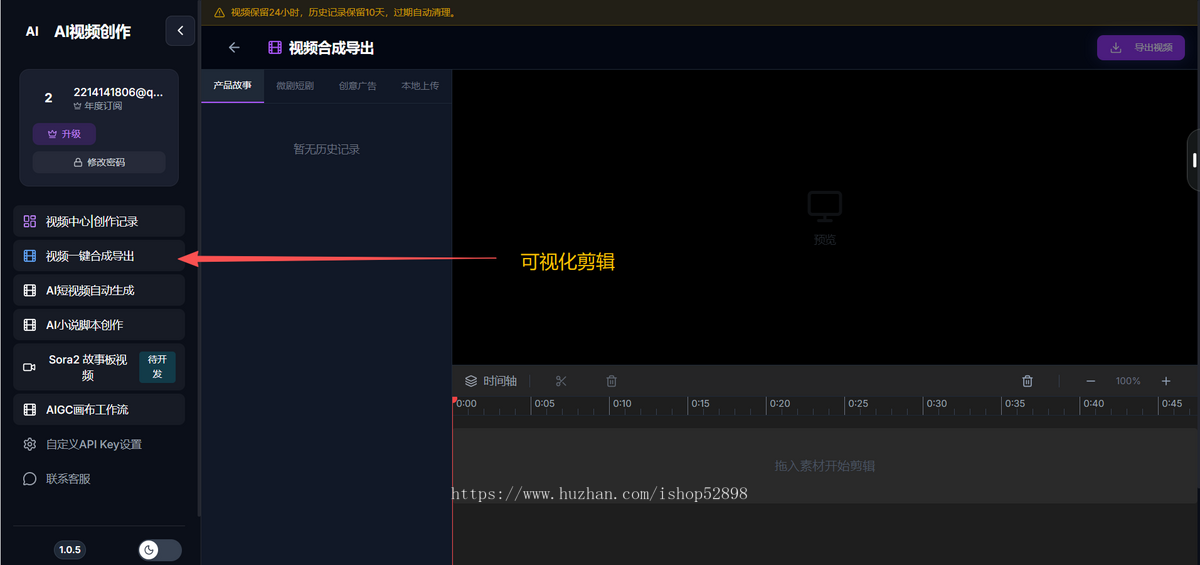Switch to the 微剧短剧 tab
The image size is (1200, 565).
pyautogui.click(x=295, y=86)
